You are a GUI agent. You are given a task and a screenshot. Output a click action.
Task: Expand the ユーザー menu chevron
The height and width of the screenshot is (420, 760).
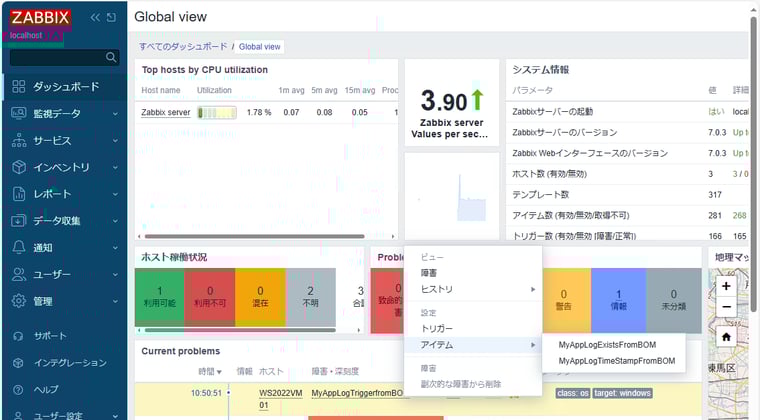(x=115, y=275)
